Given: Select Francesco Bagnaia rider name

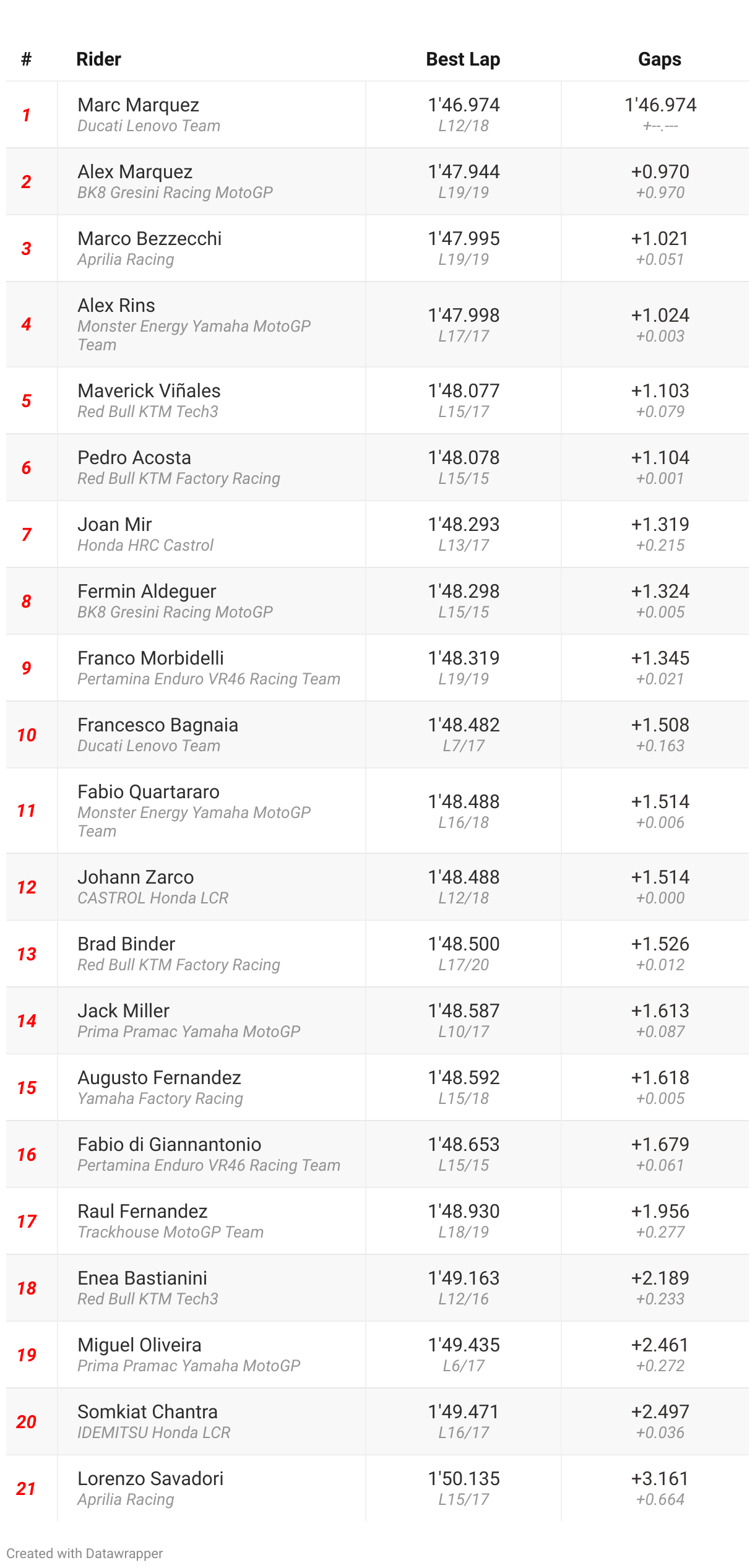Looking at the screenshot, I should [158, 725].
